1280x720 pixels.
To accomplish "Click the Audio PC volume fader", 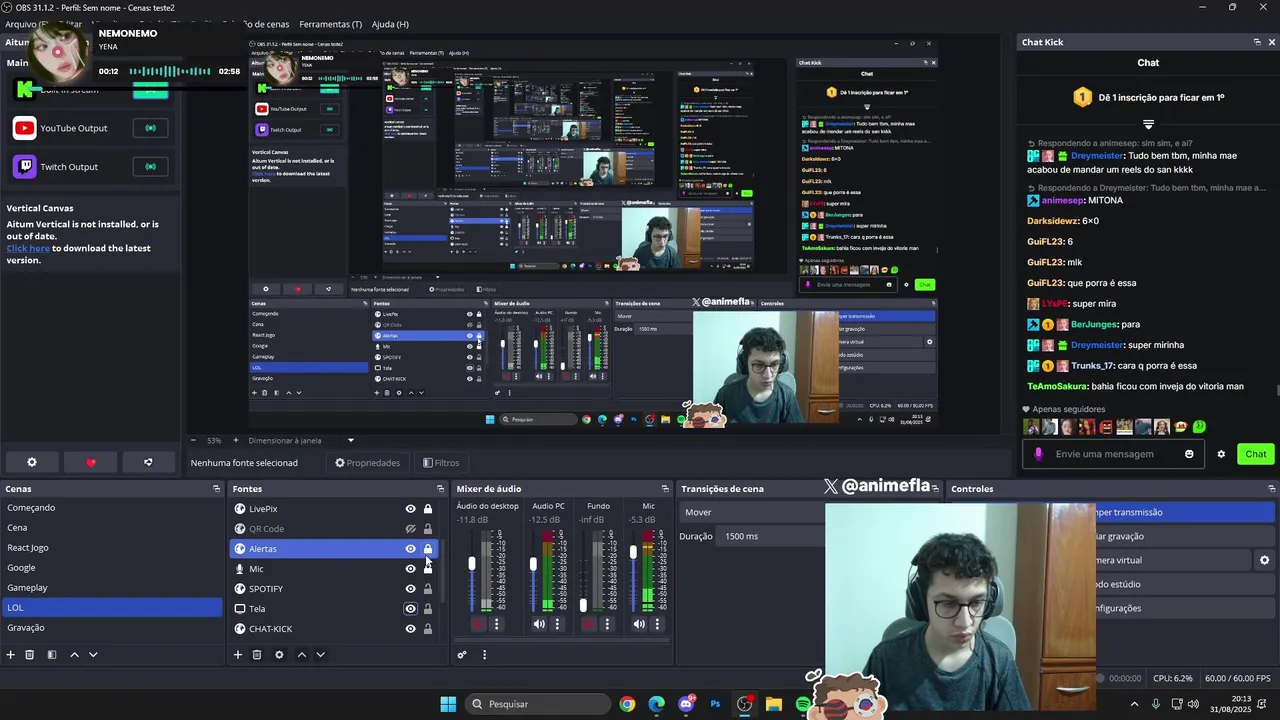I will 533,565.
